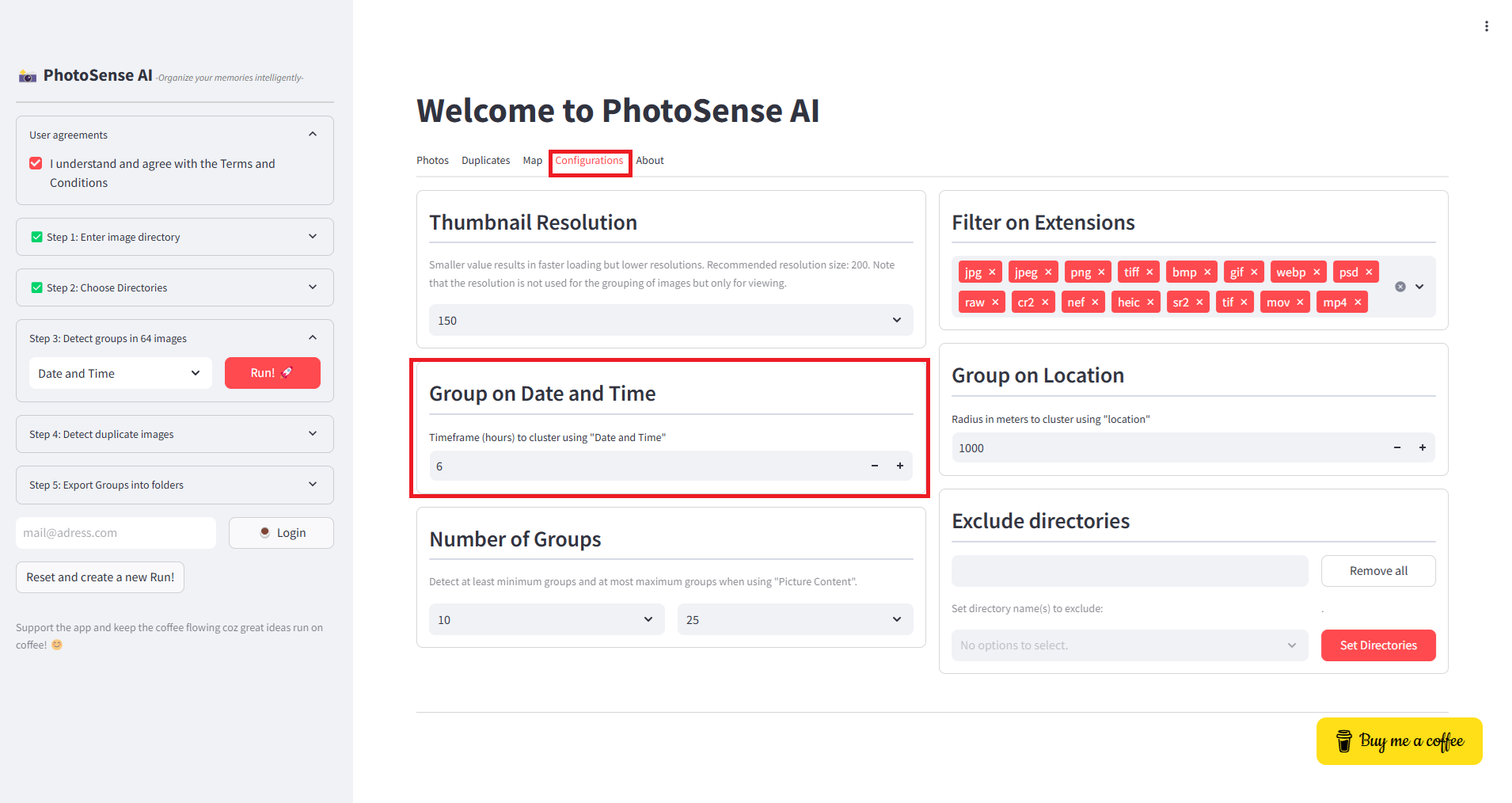This screenshot has height=803, width=1512.
Task: Clear all extension filters icon
Action: (1400, 287)
